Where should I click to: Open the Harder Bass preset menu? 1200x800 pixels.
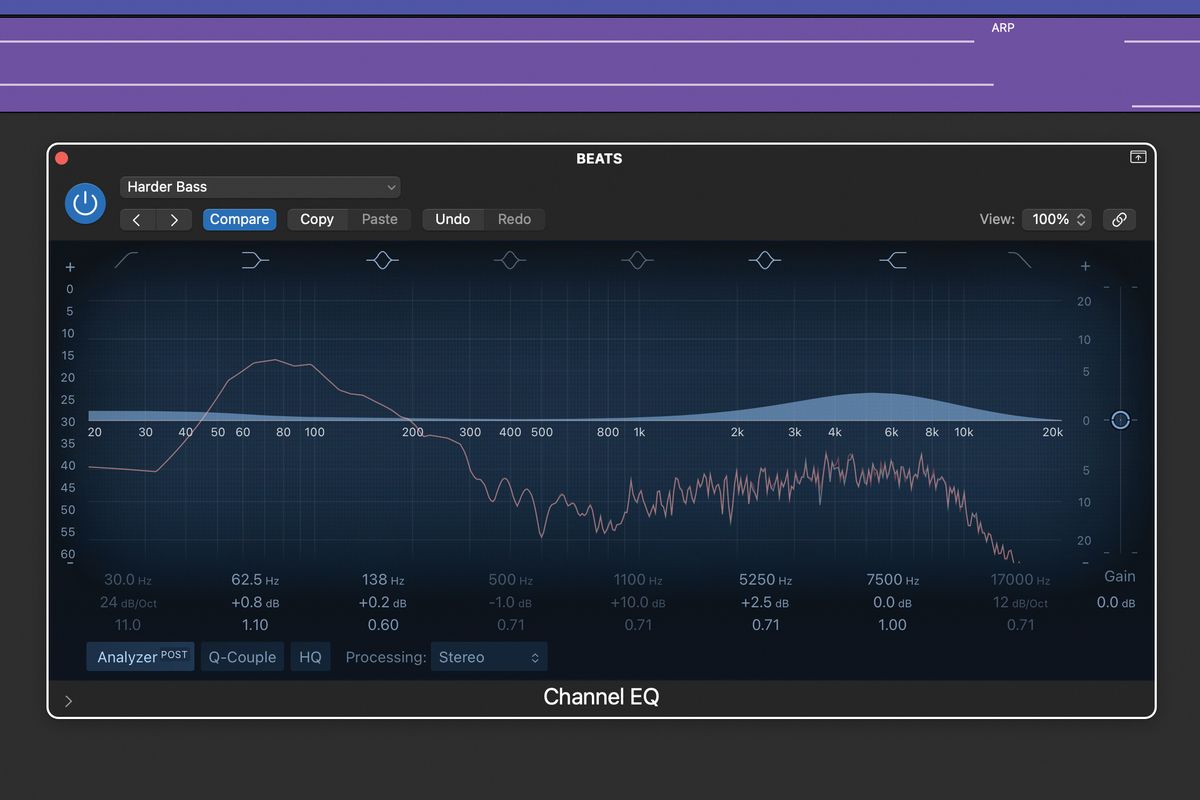260,187
